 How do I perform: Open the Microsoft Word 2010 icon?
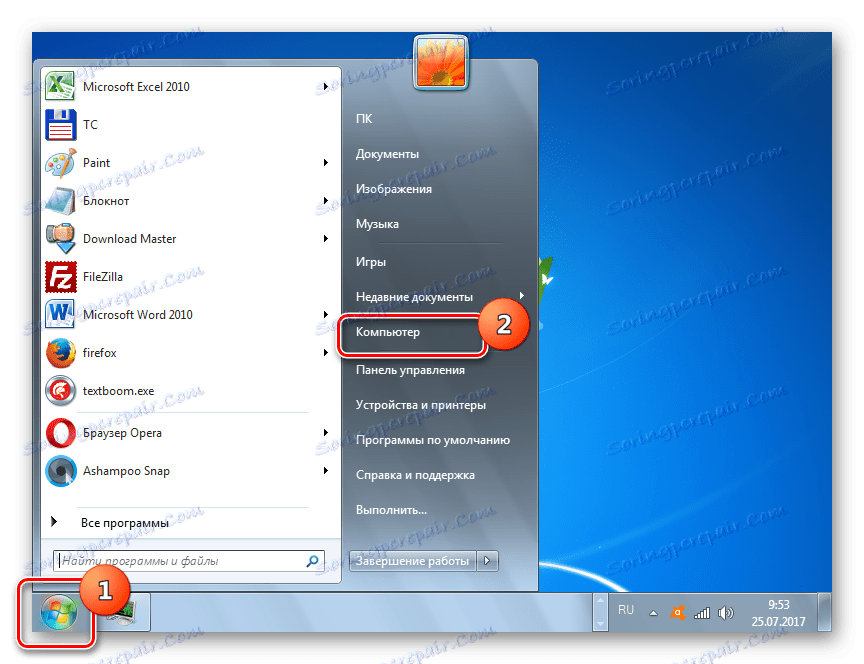[61, 315]
